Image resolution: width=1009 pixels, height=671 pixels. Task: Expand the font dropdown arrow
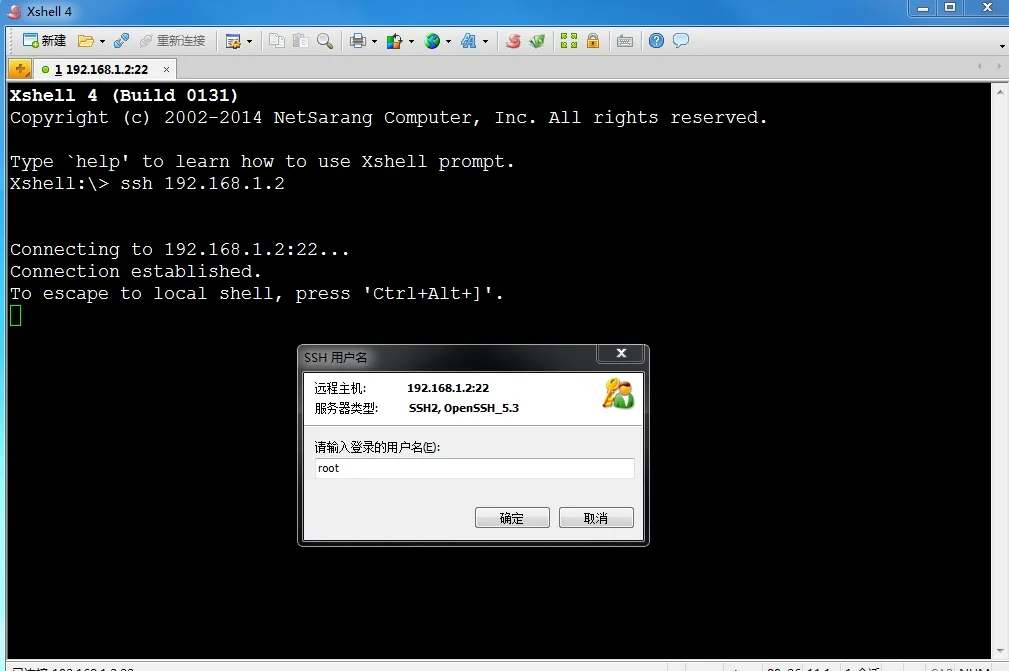[x=485, y=41]
